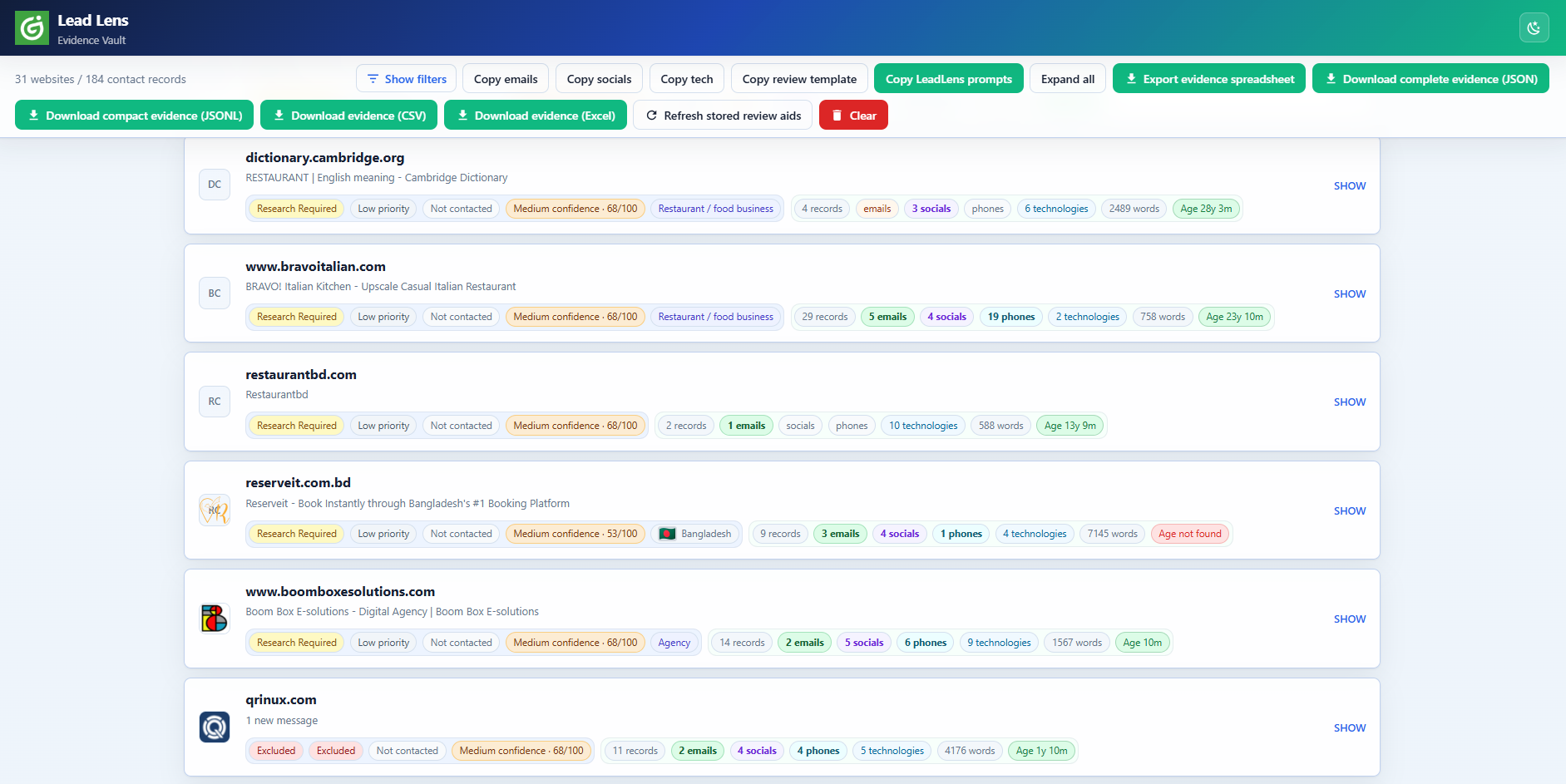The height and width of the screenshot is (784, 1566).
Task: Click the Age not found badge
Action: tap(1190, 534)
